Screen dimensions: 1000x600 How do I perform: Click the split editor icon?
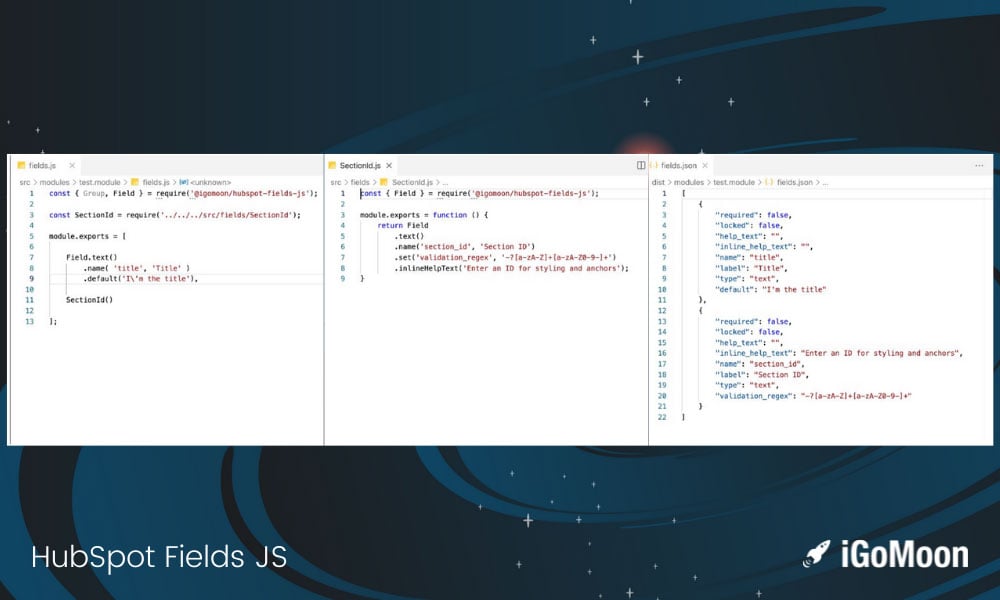point(641,166)
